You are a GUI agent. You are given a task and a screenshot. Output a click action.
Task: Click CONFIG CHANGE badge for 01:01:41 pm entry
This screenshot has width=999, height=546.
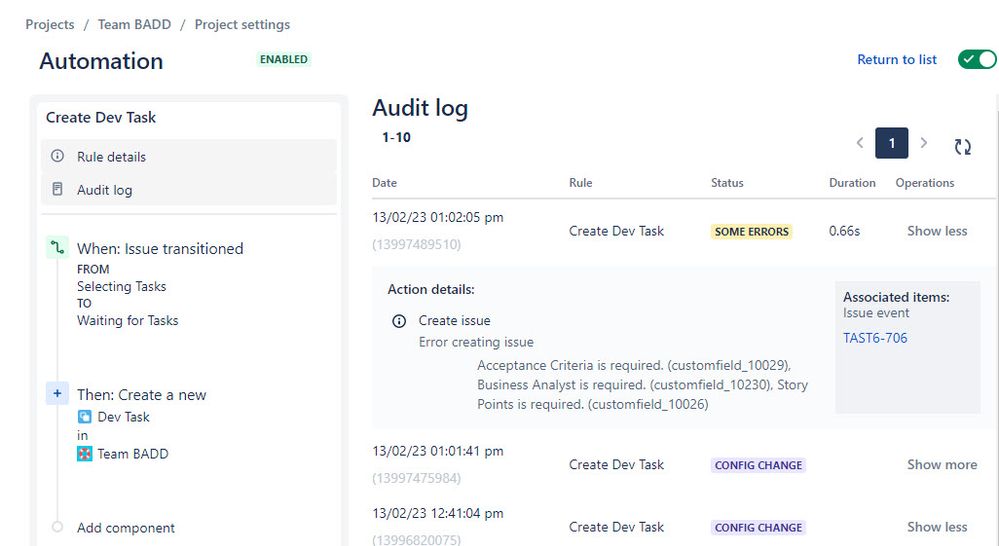[758, 465]
